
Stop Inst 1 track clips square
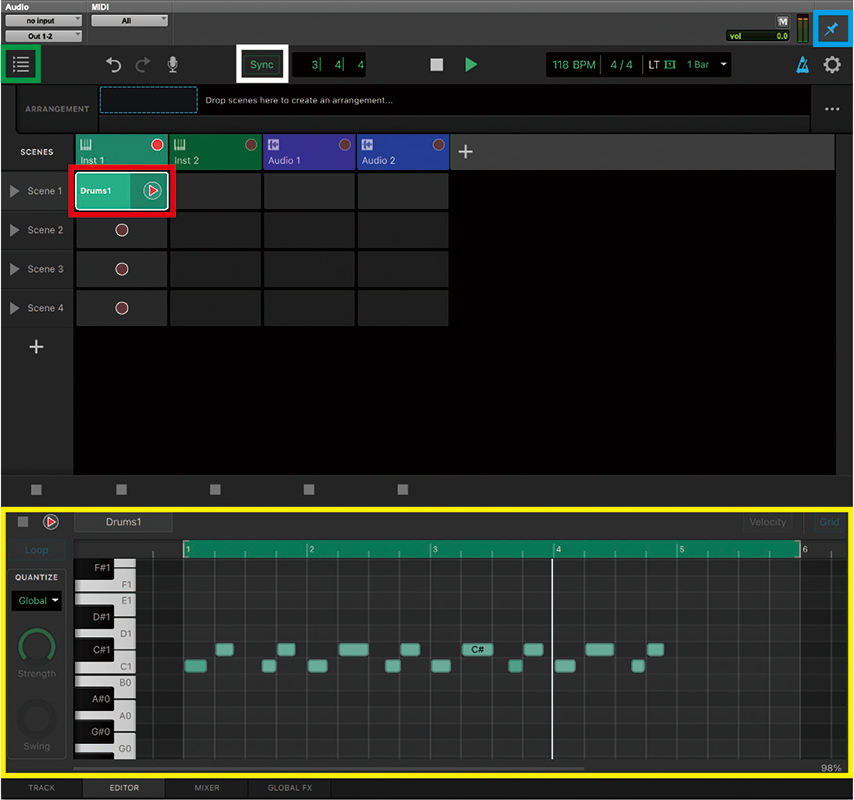tap(121, 490)
